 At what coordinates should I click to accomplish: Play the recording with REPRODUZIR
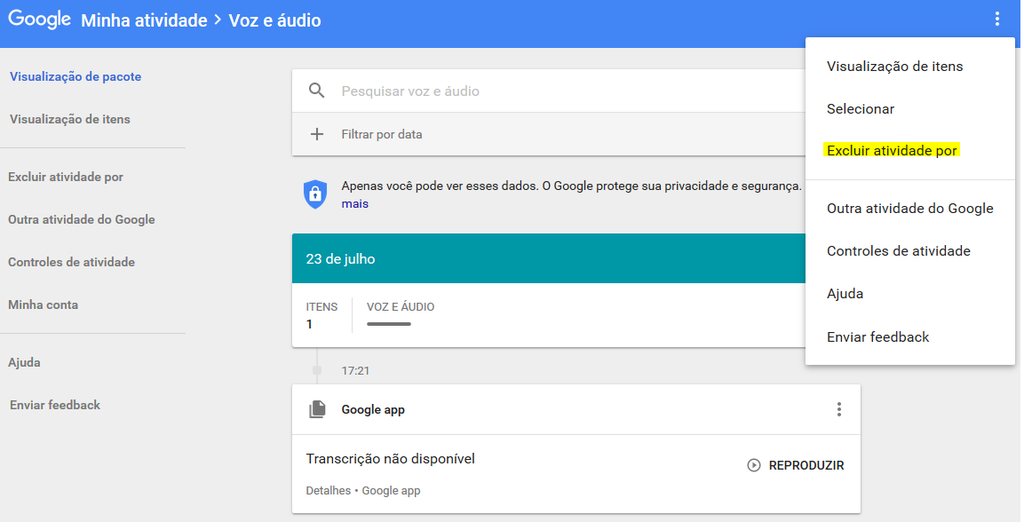[x=795, y=465]
